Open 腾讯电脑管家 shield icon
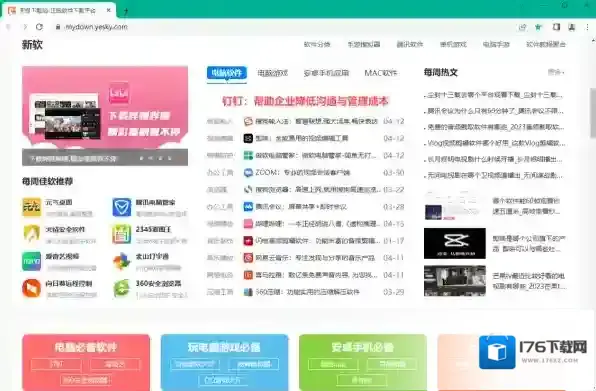The height and width of the screenshot is (391, 596). (122, 207)
